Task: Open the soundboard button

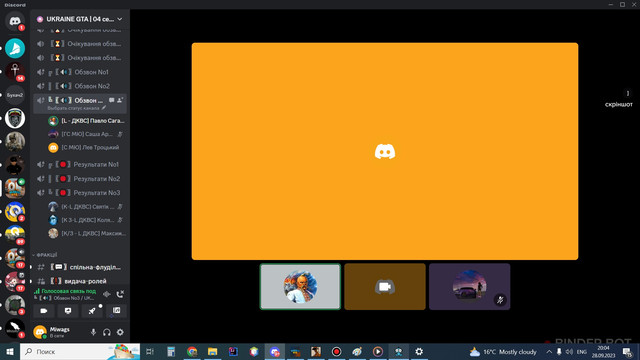Action: pyautogui.click(x=116, y=311)
